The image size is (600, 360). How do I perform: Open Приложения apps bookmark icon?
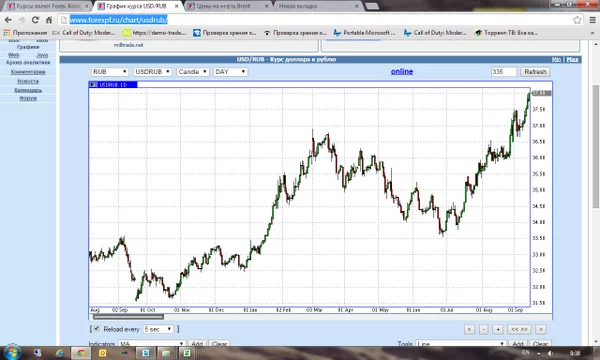pyautogui.click(x=7, y=33)
